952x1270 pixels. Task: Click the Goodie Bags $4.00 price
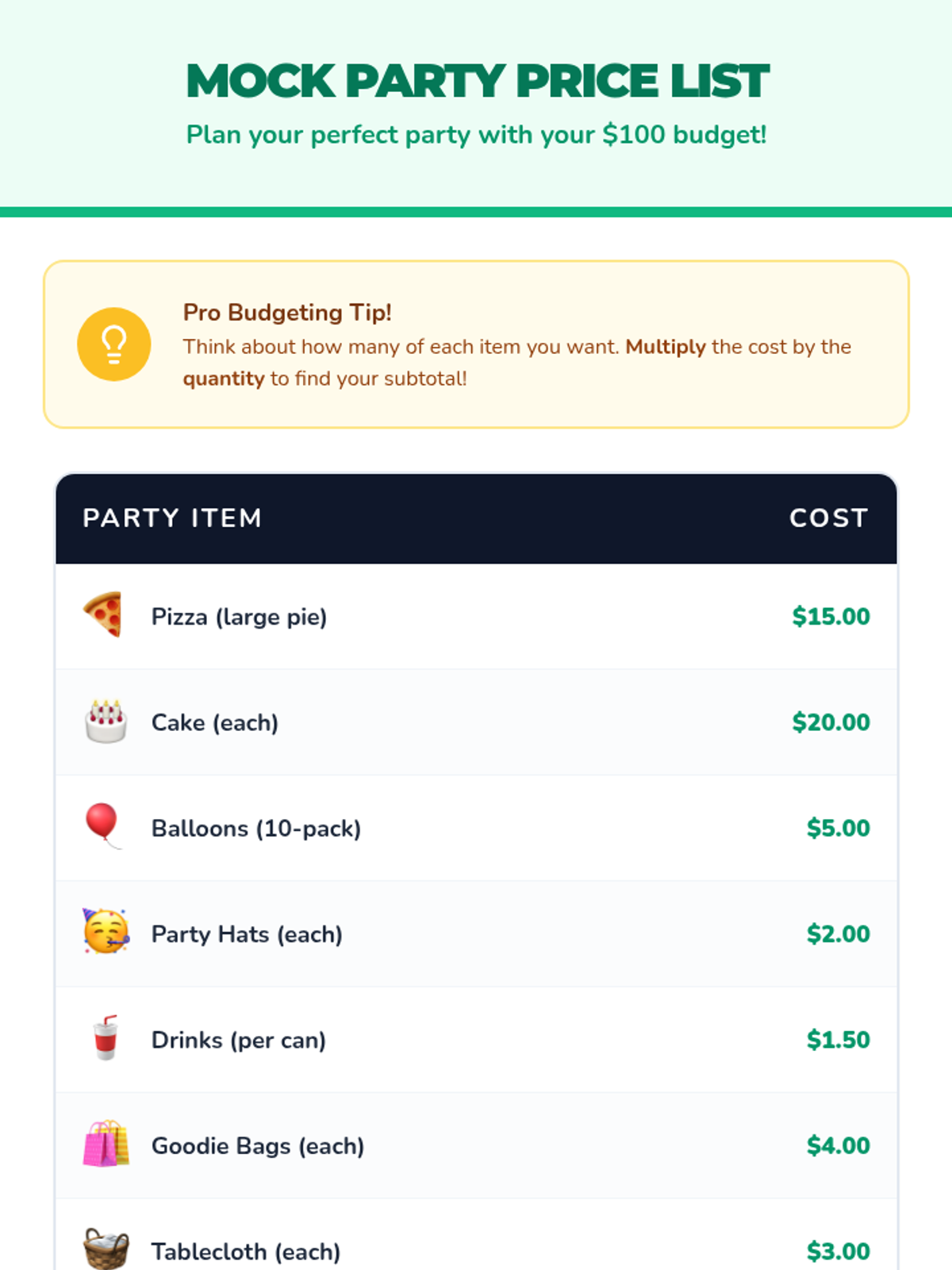click(x=838, y=1145)
